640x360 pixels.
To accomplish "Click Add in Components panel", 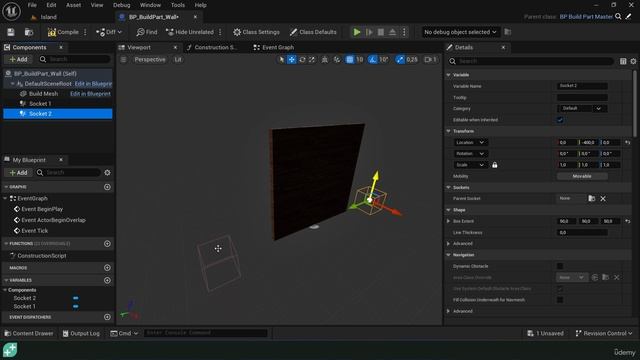I will point(18,60).
